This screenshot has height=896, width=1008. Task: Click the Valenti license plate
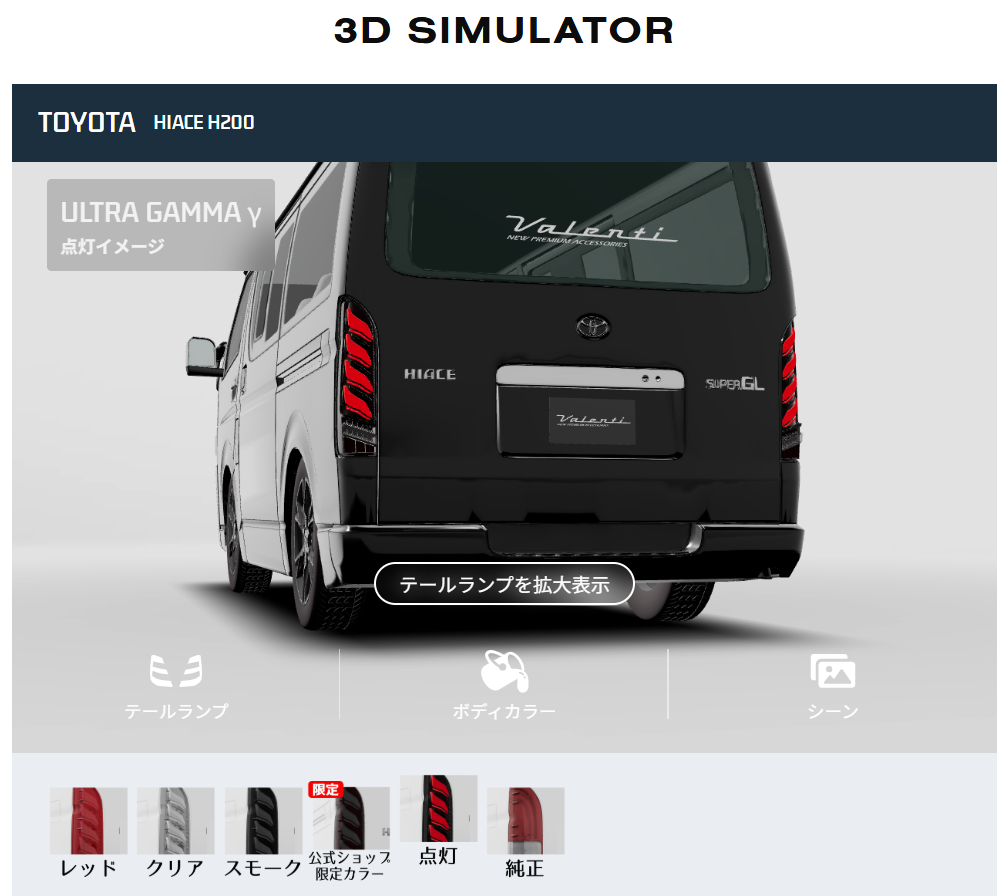pos(592,420)
